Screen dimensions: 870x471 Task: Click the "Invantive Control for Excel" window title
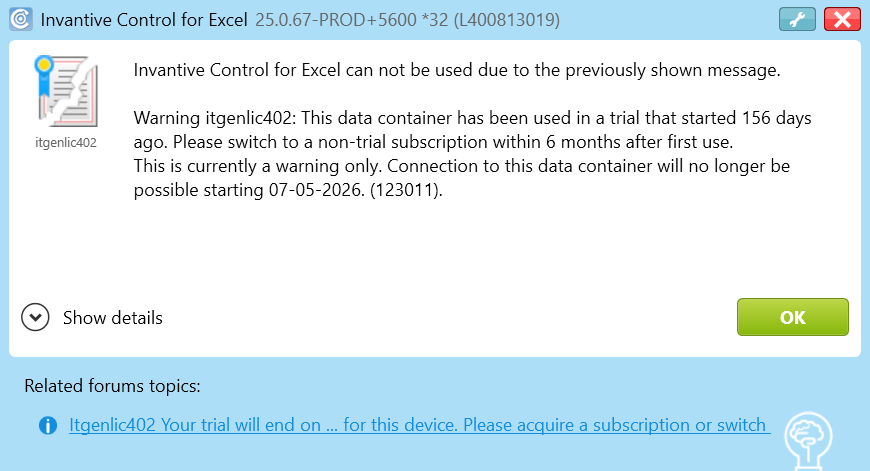point(144,19)
